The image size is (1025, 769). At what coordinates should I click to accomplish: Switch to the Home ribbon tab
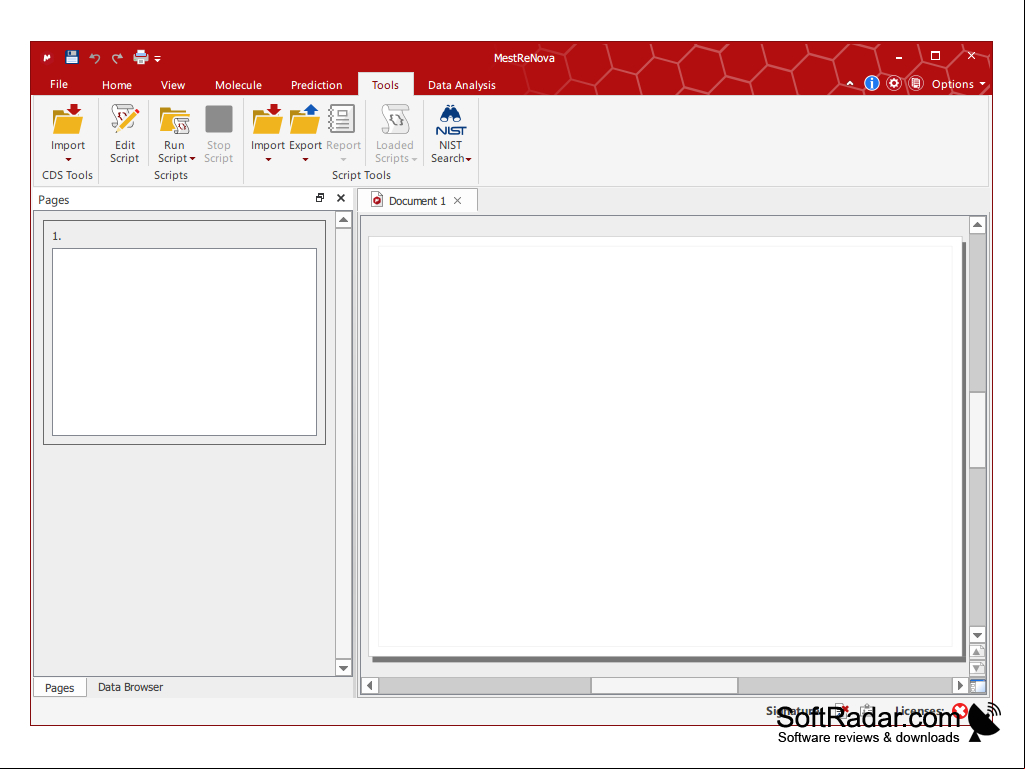coord(117,85)
